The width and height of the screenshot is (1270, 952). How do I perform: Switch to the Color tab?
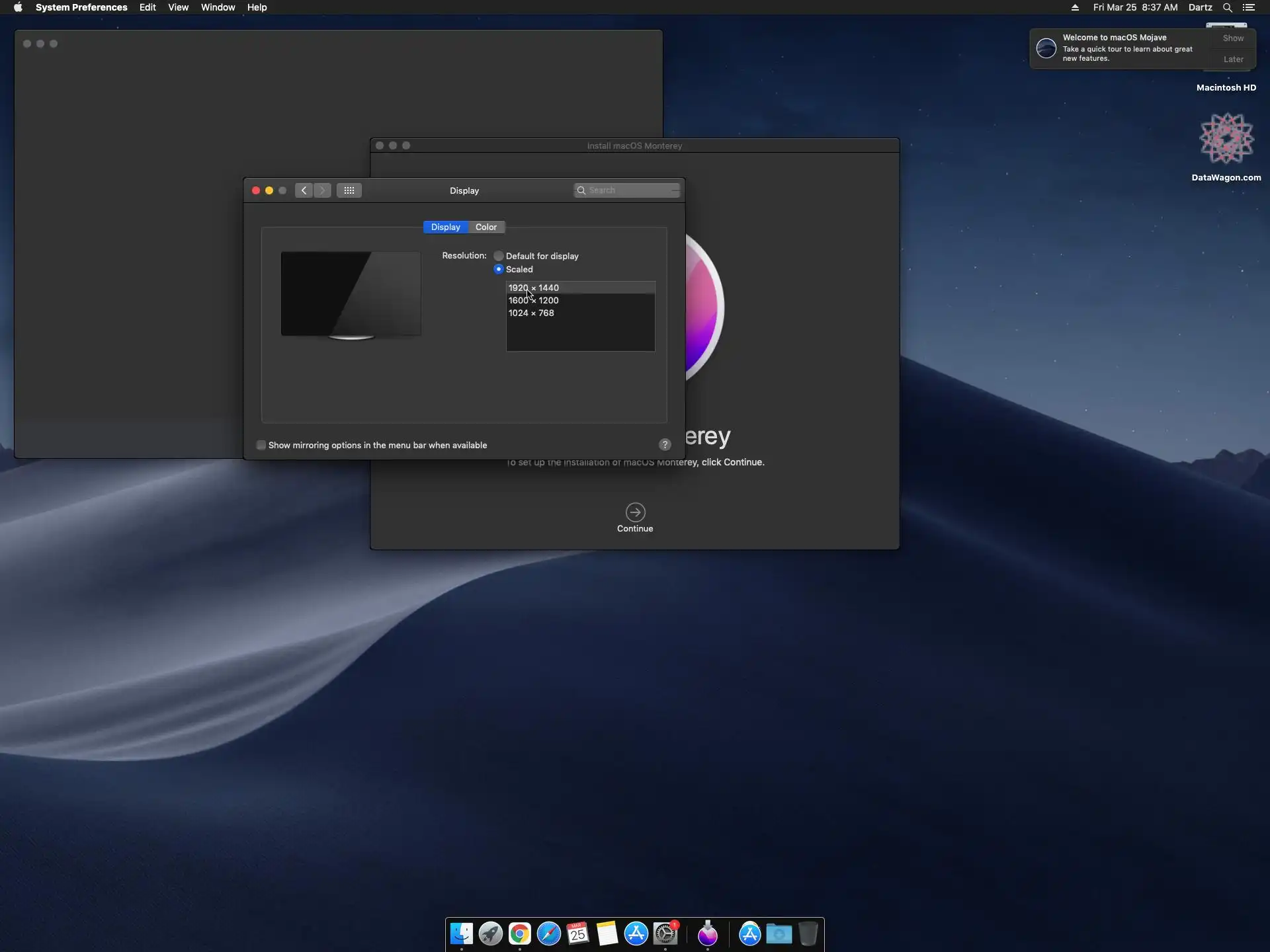tap(486, 227)
